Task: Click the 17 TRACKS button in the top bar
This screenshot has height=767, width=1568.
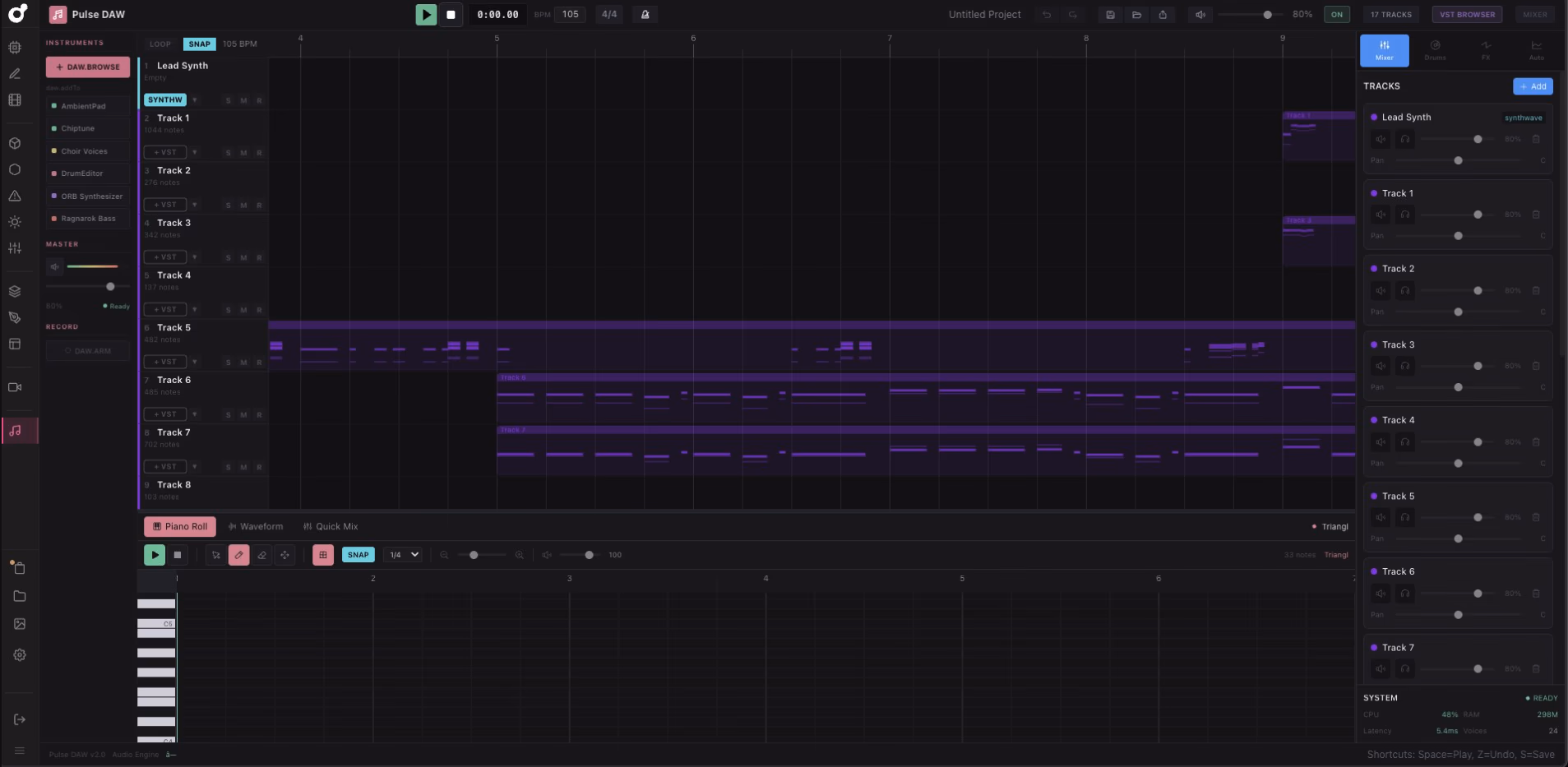Action: point(1390,14)
